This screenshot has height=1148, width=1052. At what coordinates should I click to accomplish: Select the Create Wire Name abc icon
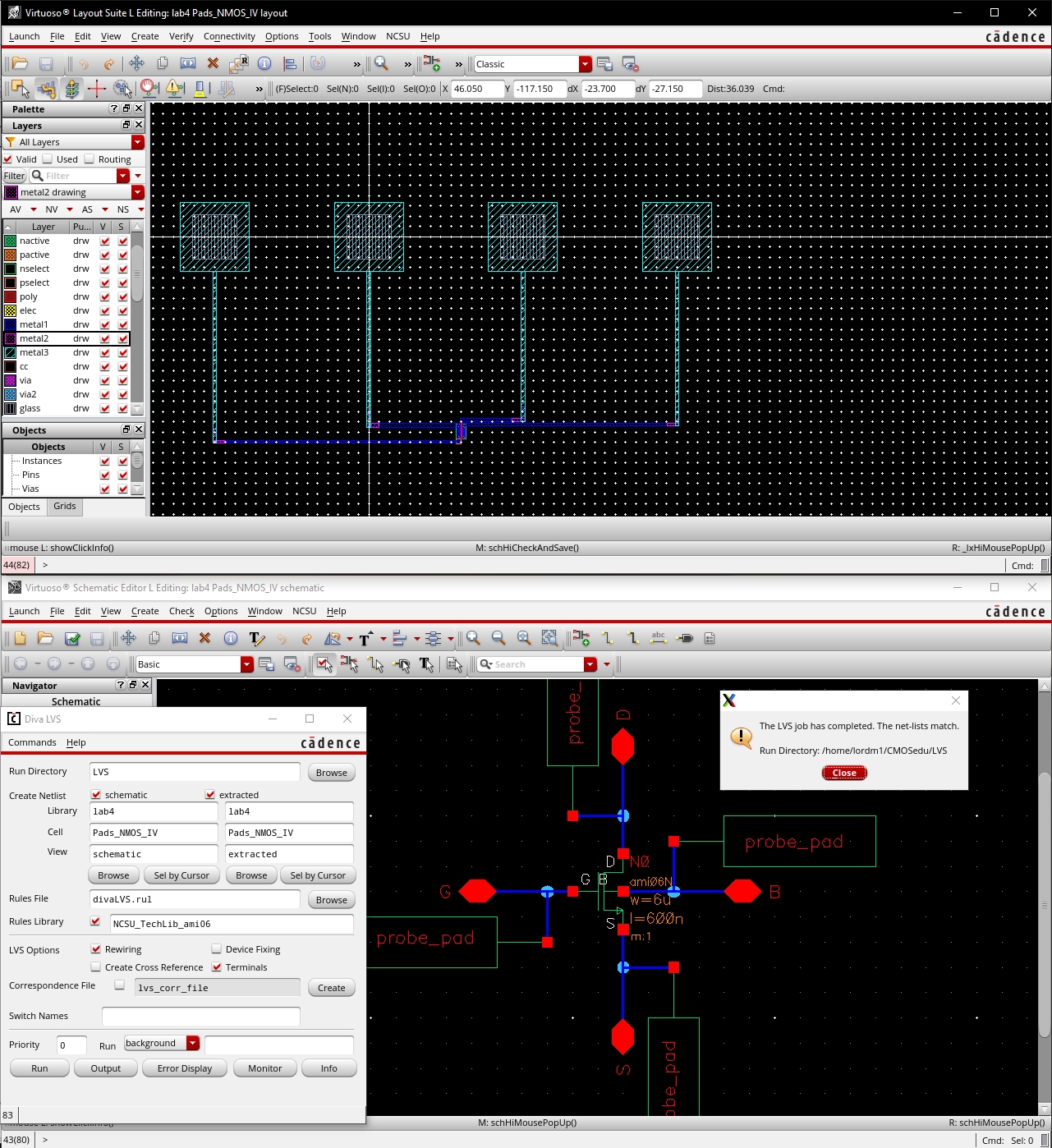(659, 638)
